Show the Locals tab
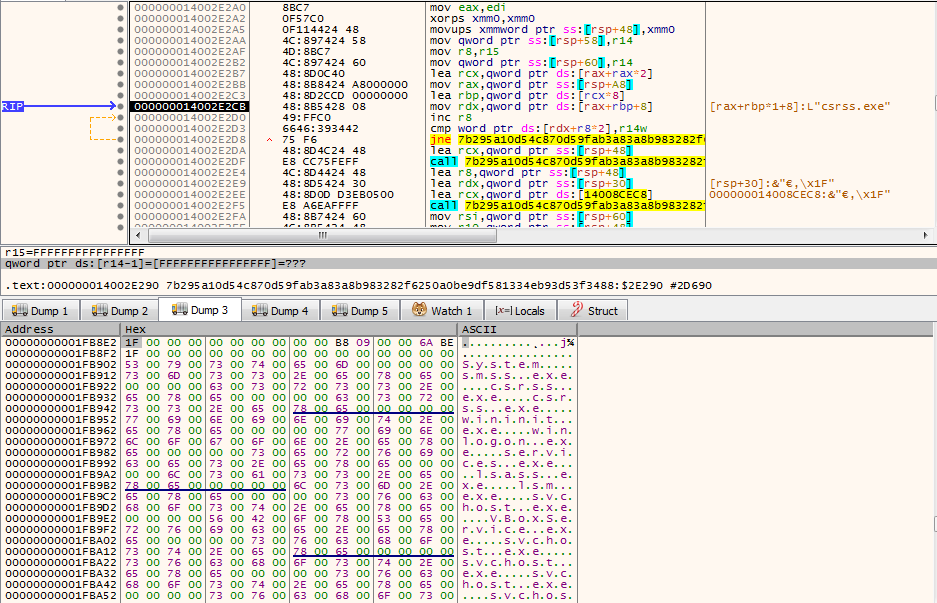 (x=519, y=311)
